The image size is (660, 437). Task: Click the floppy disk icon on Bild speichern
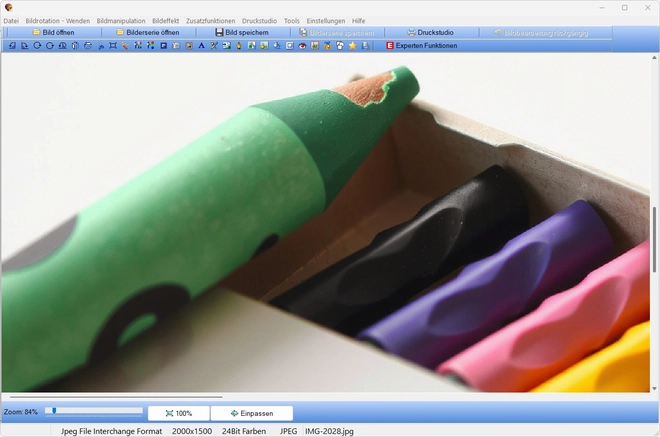pyautogui.click(x=219, y=33)
